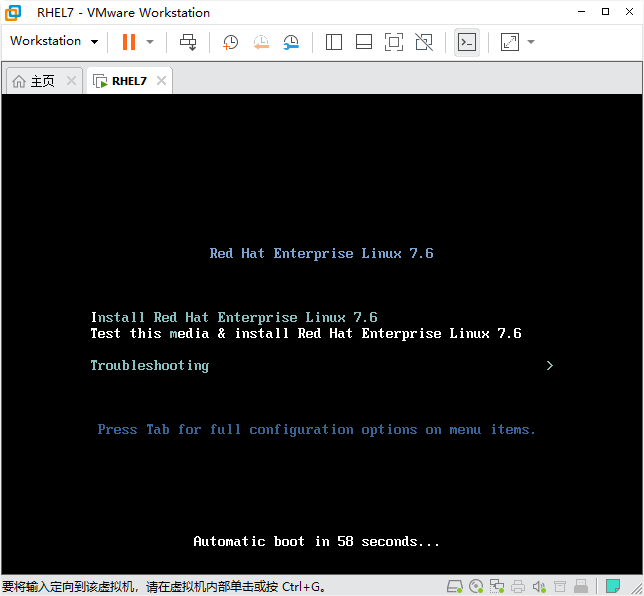Image resolution: width=644 pixels, height=596 pixels.
Task: Click the CD/DVD drive status icon
Action: [x=476, y=586]
